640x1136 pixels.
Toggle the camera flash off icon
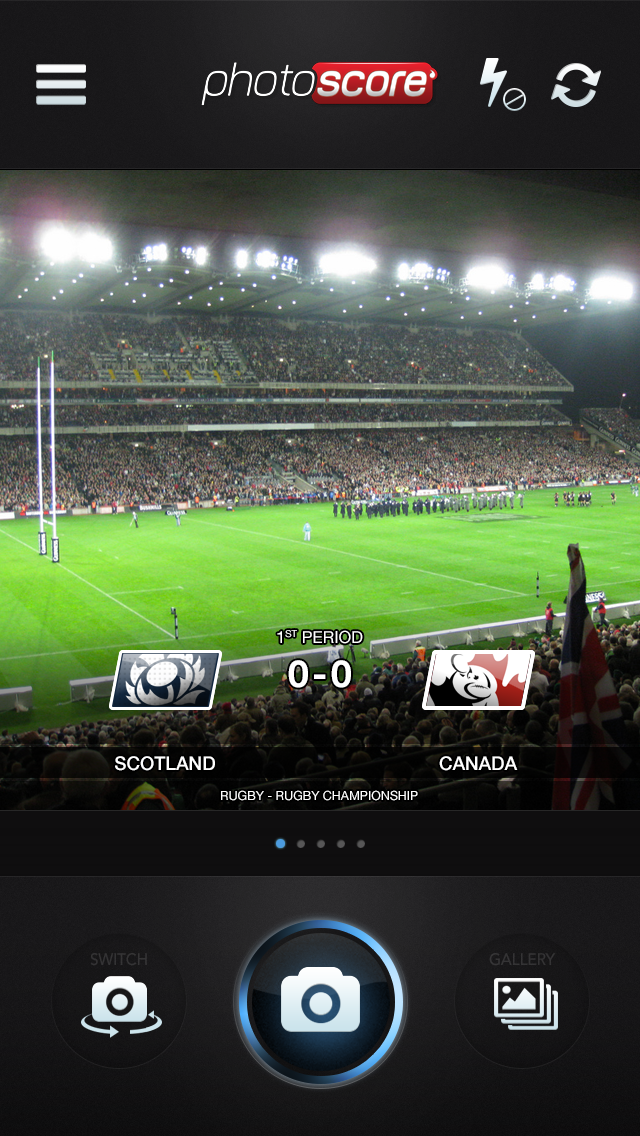click(502, 84)
